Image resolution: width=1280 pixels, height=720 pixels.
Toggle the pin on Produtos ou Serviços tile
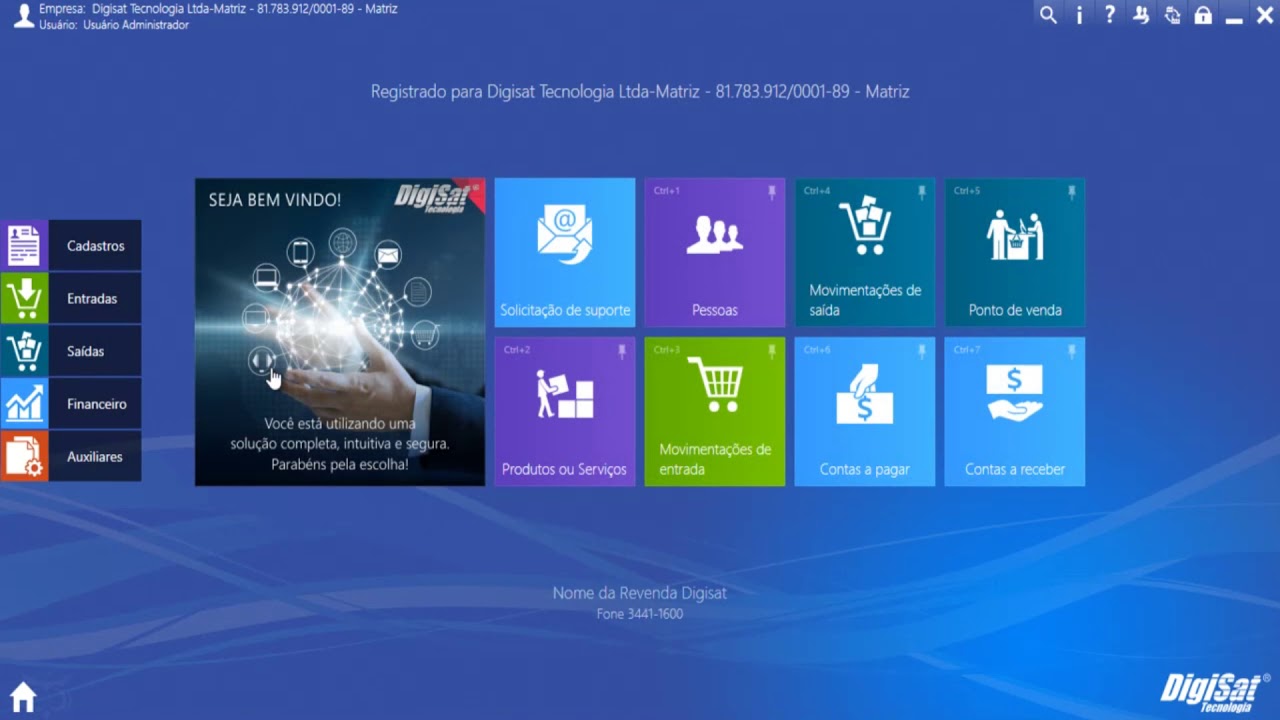(621, 351)
